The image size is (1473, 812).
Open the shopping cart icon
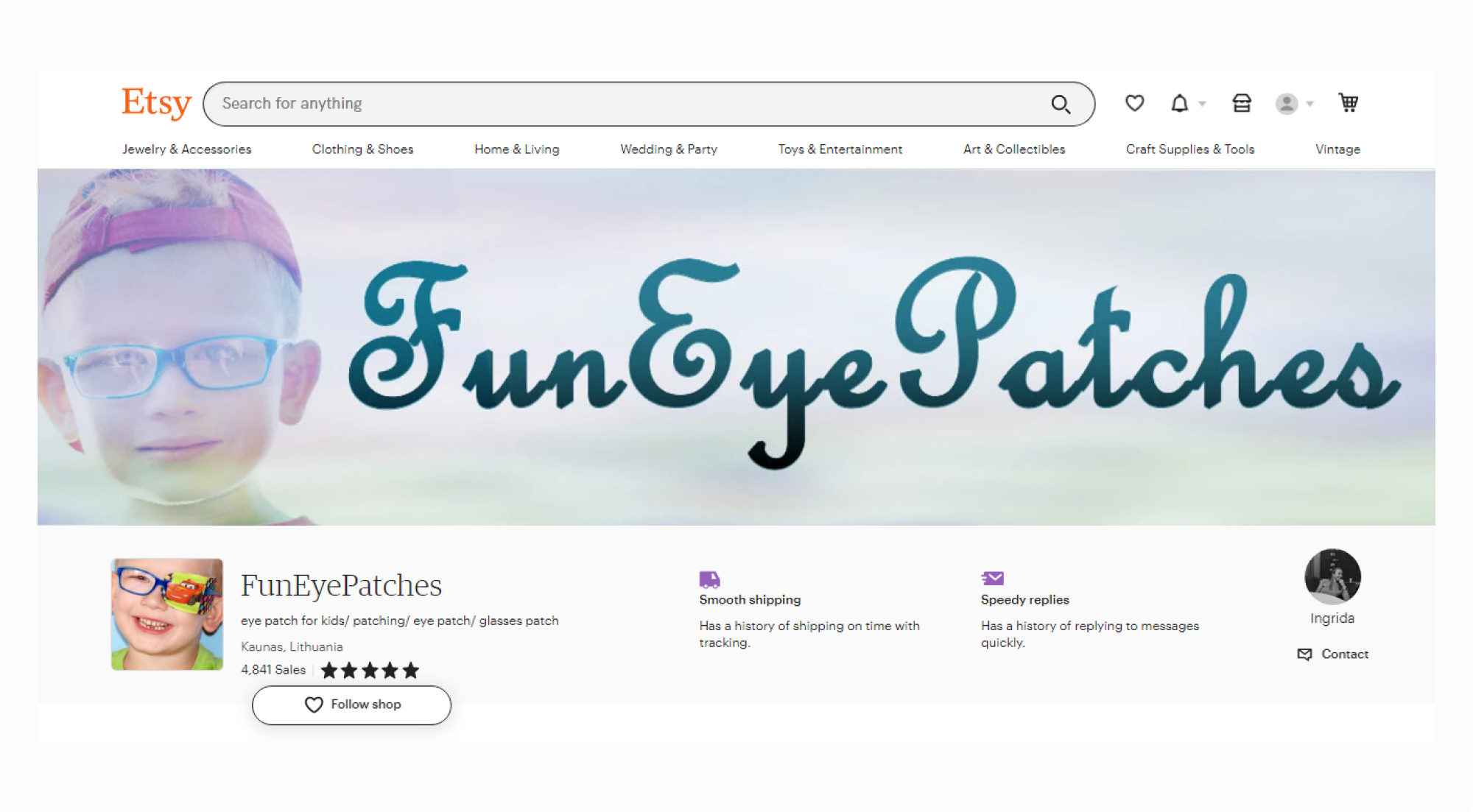[1349, 103]
